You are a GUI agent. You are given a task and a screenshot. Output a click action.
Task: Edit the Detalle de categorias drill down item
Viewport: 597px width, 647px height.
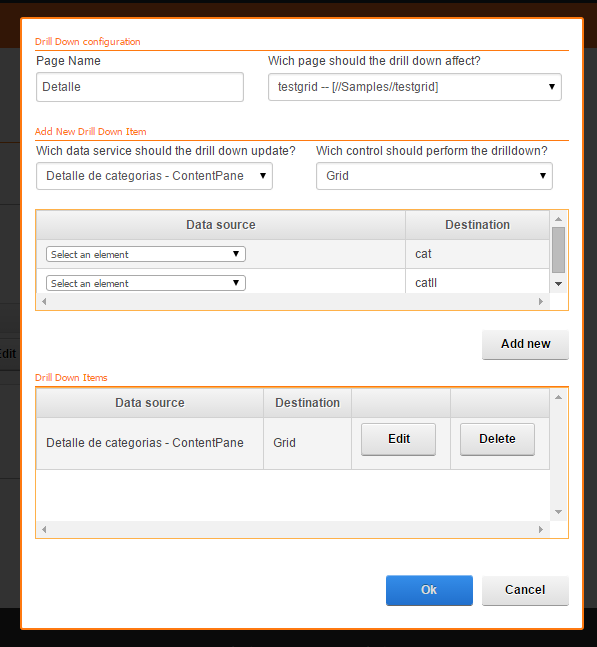coord(399,439)
